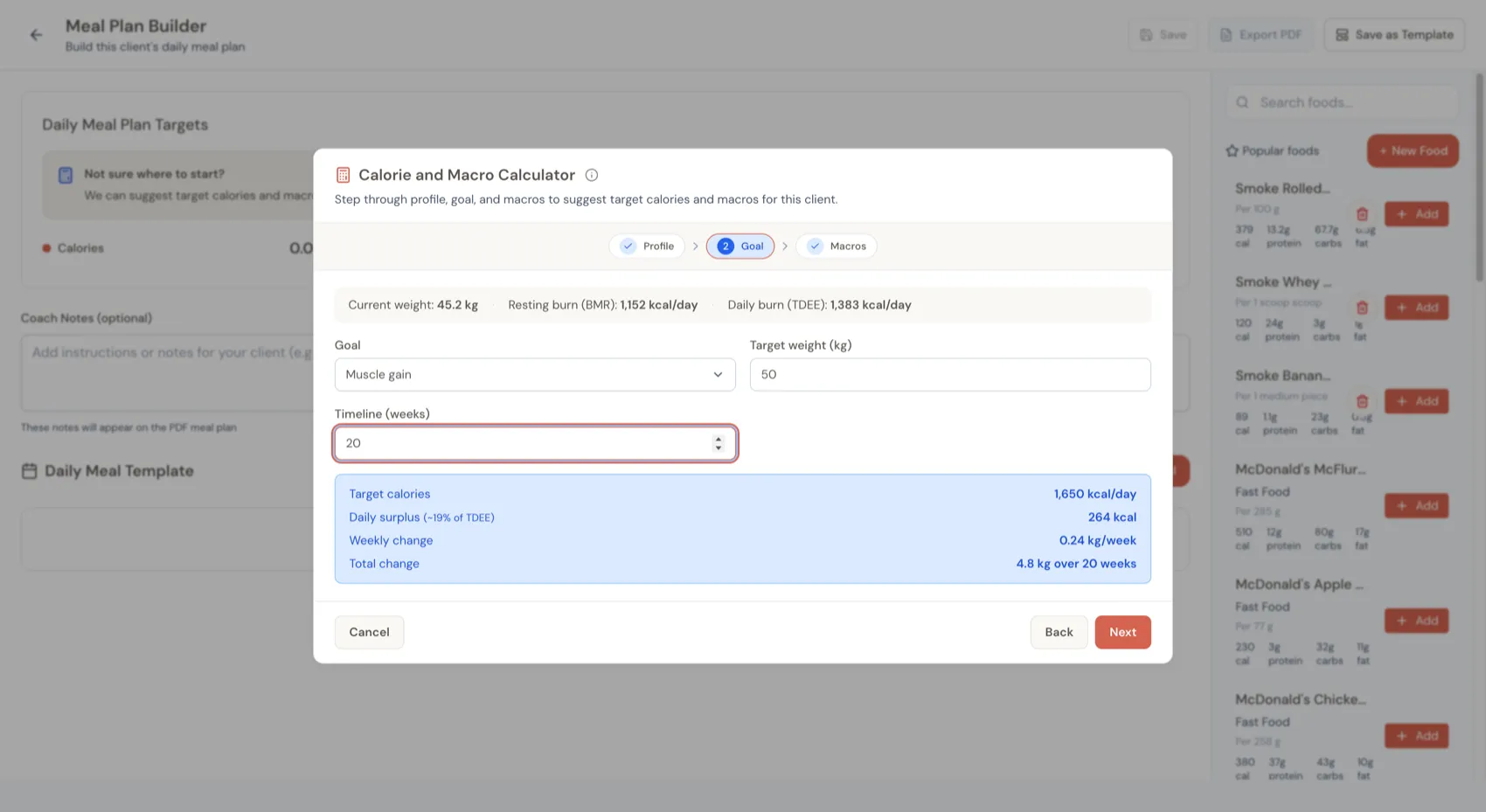Click the Popular foods star icon
Viewport: 1486px width, 812px height.
pos(1232,150)
